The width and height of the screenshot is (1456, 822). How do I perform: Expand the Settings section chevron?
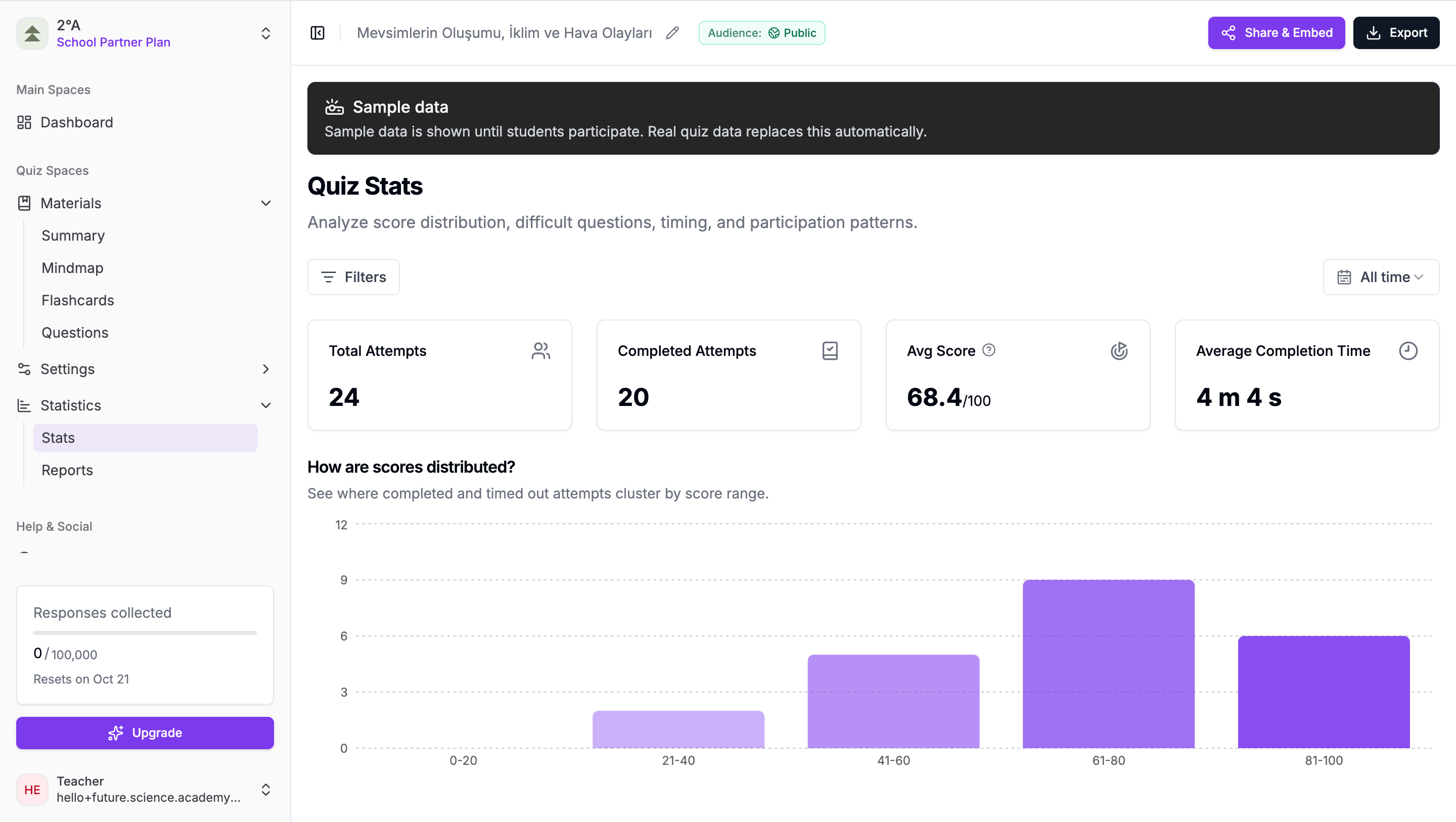(x=265, y=369)
